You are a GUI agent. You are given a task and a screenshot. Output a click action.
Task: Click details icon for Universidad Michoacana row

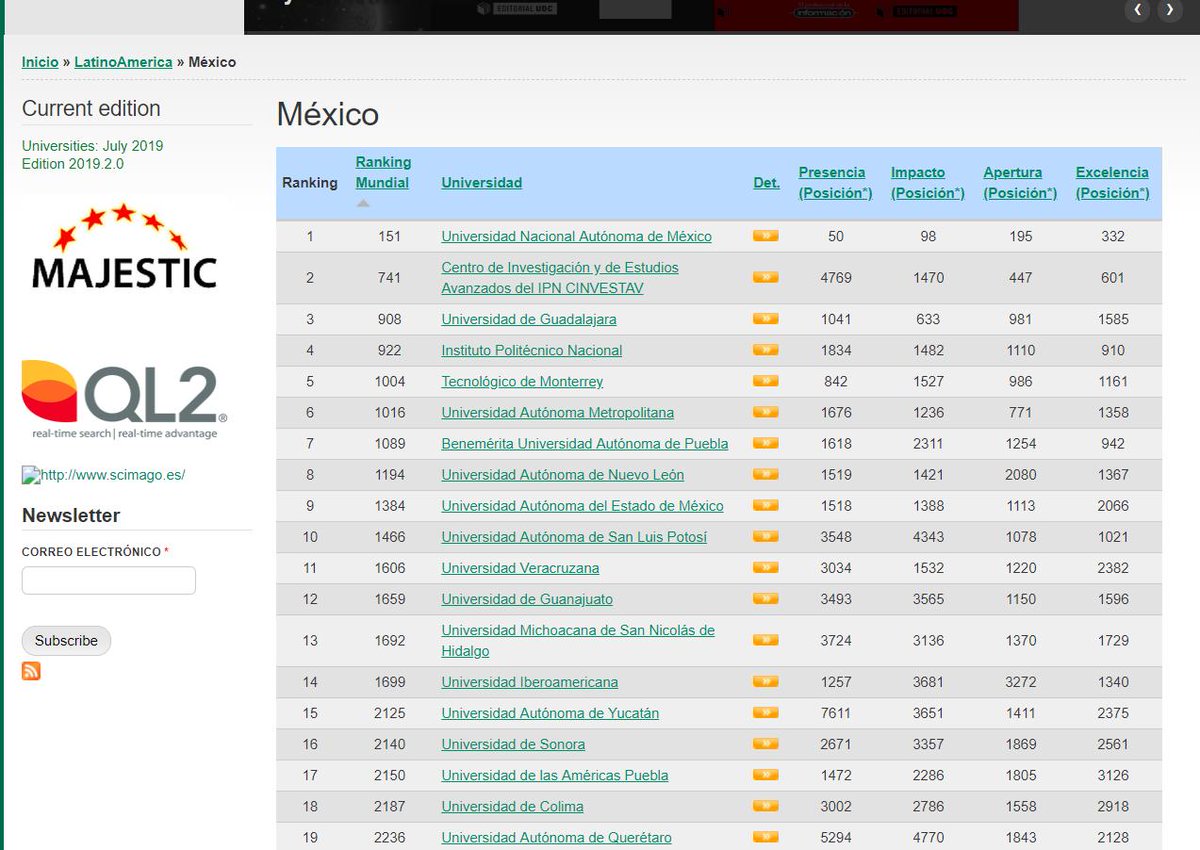click(766, 640)
